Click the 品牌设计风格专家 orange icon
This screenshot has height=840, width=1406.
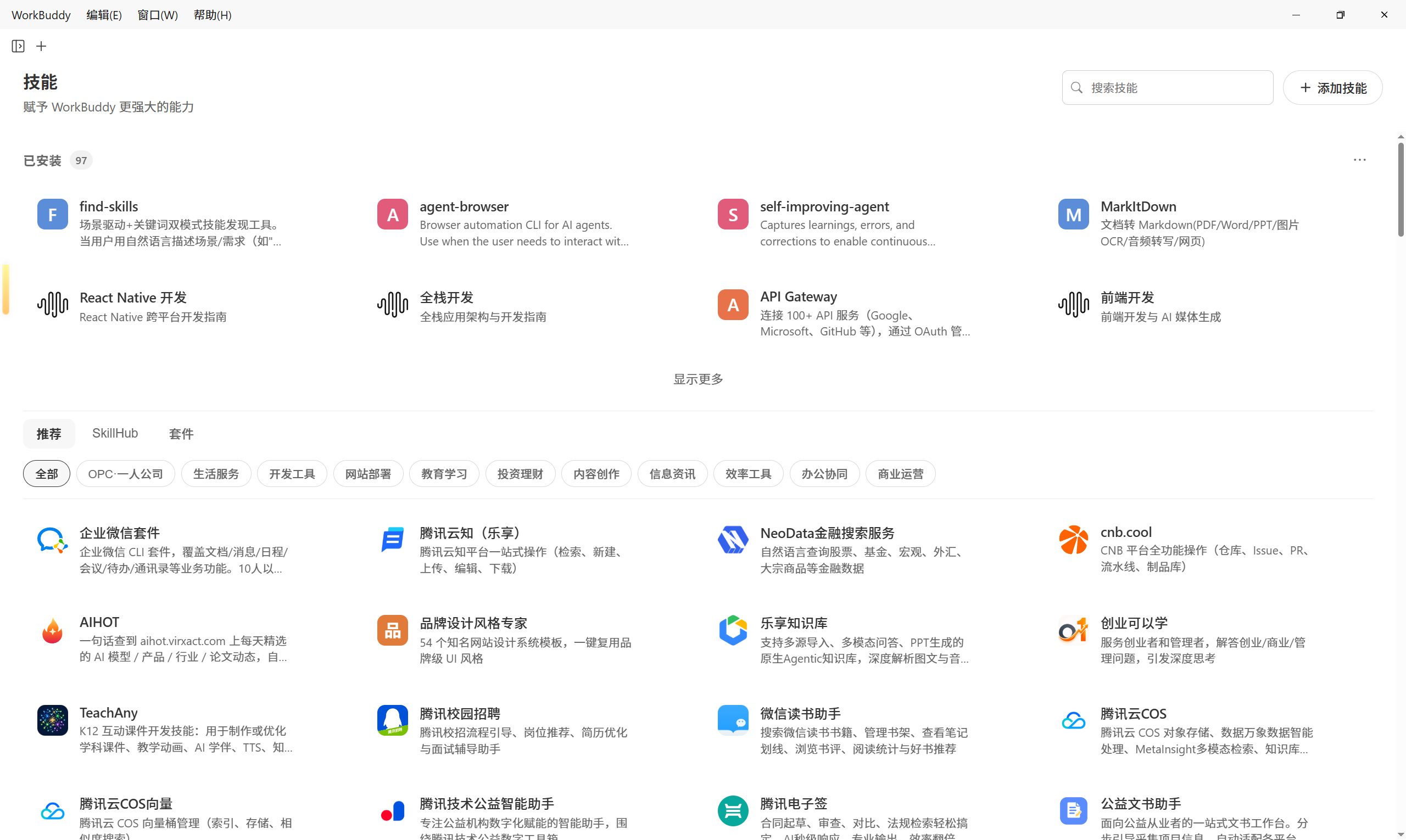click(392, 630)
